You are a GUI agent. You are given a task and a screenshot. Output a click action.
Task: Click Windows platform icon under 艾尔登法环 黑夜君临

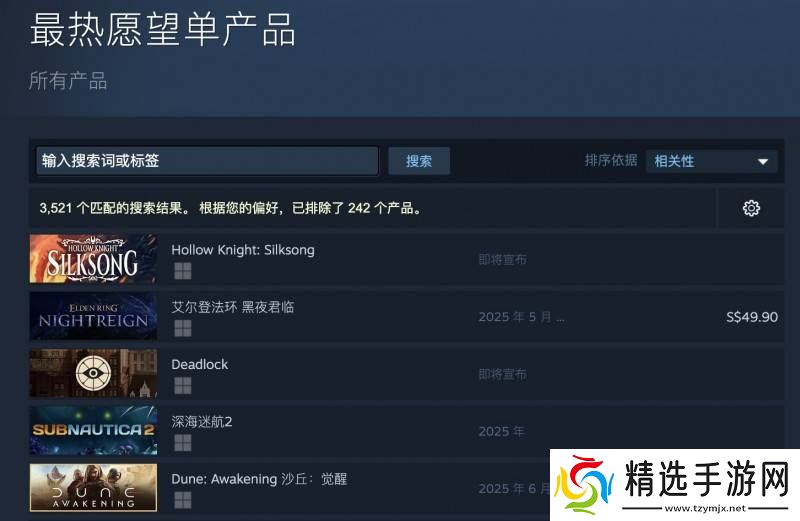point(183,328)
